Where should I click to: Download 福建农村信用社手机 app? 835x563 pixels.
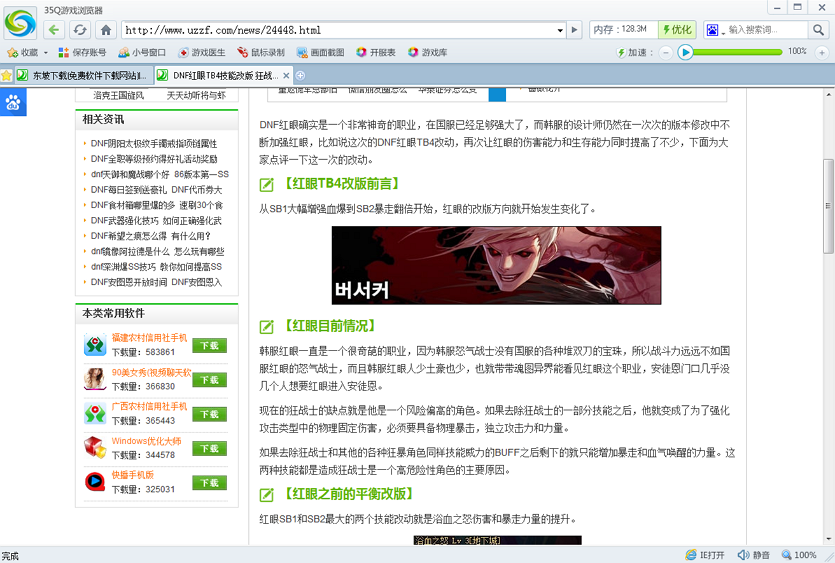tap(209, 345)
